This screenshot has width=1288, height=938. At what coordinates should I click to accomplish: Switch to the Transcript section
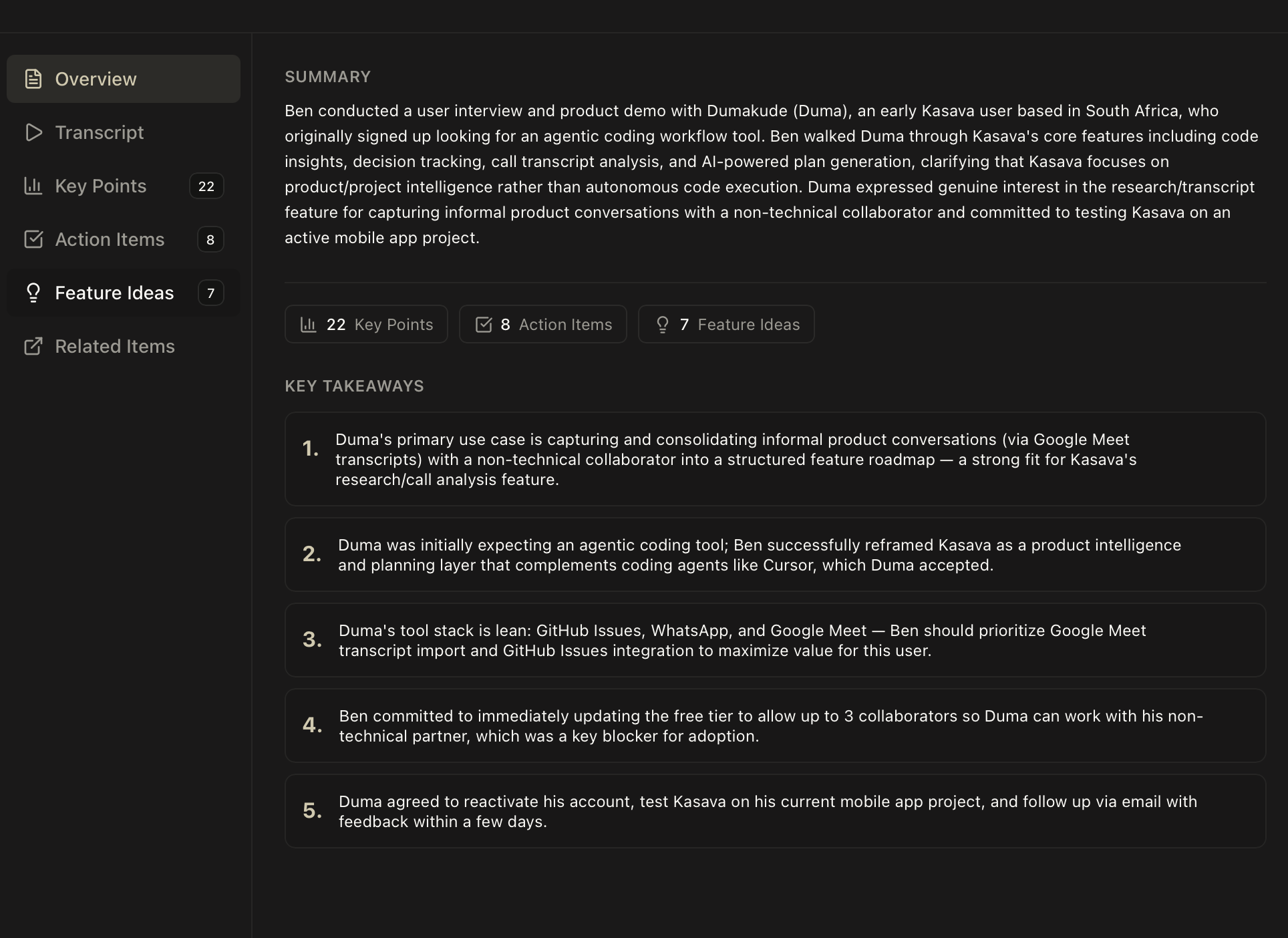pos(100,132)
